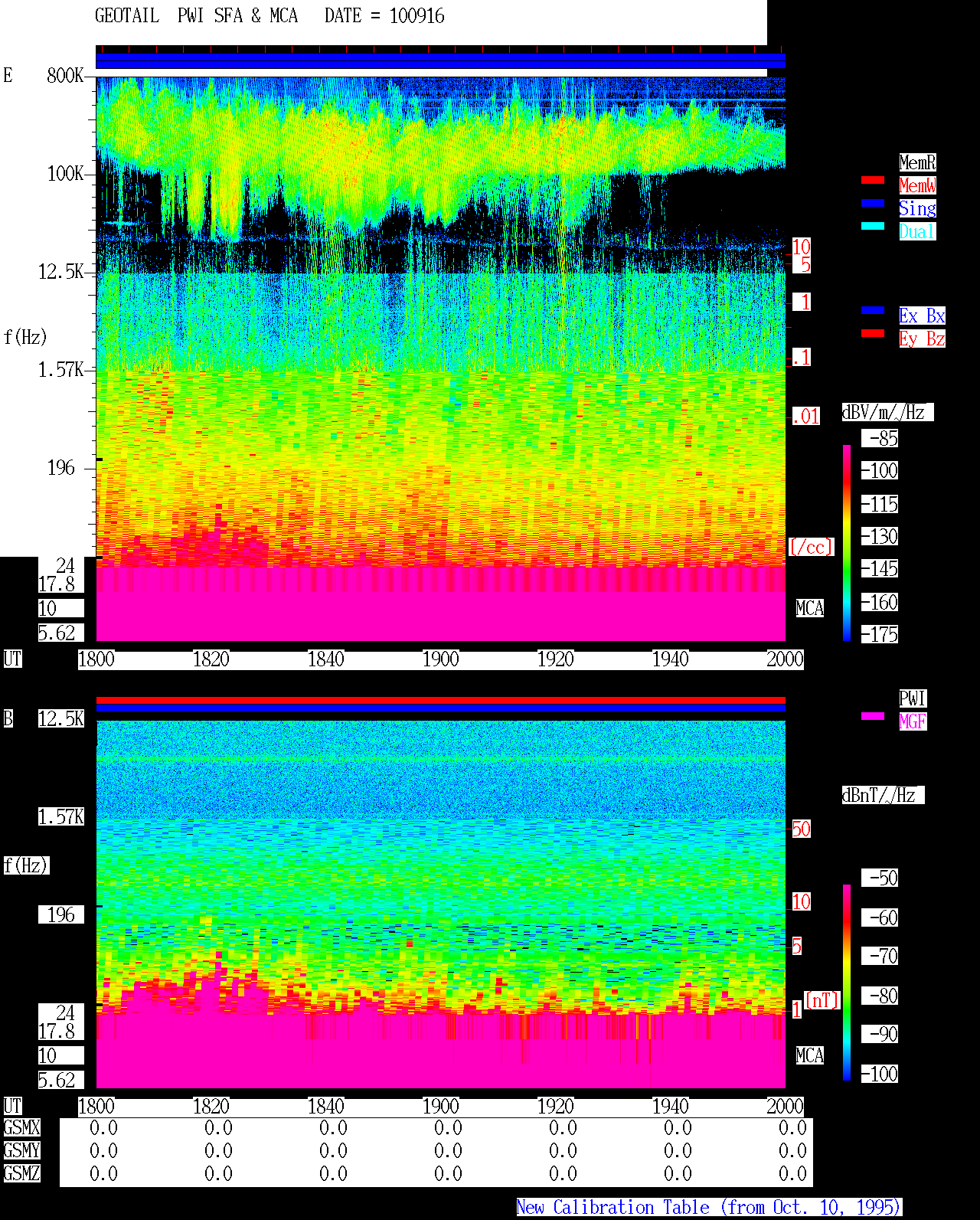Click the red bar above B spectrogram
This screenshot has width=980, height=1220.
[x=440, y=700]
